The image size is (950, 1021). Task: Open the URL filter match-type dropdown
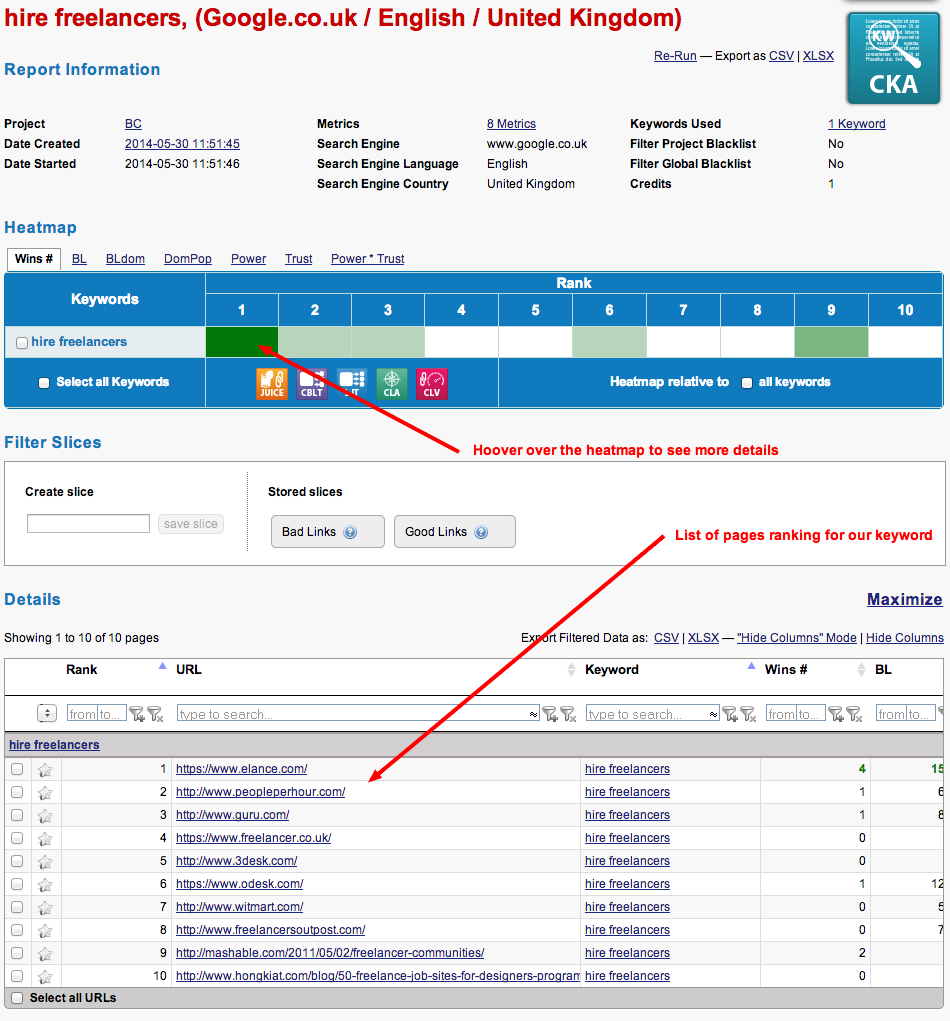pos(533,714)
